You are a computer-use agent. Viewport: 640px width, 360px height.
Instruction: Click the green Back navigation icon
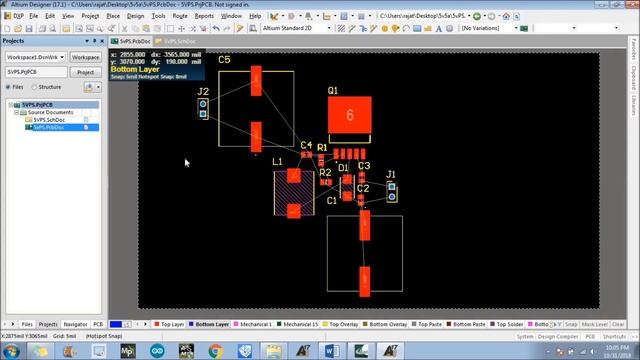click(477, 16)
